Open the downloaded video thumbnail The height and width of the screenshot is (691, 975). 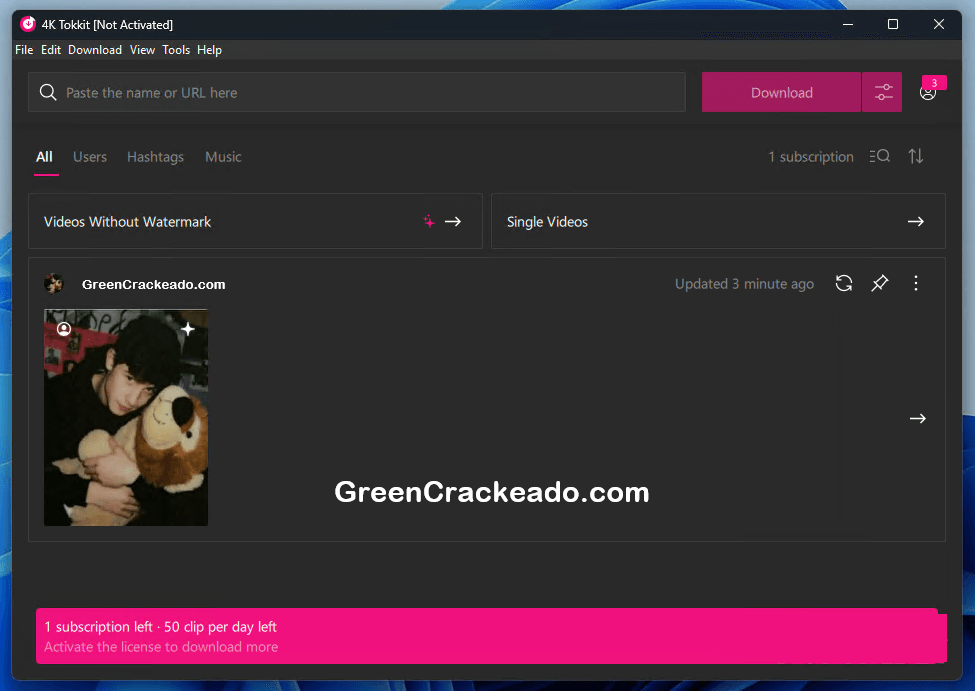[125, 417]
